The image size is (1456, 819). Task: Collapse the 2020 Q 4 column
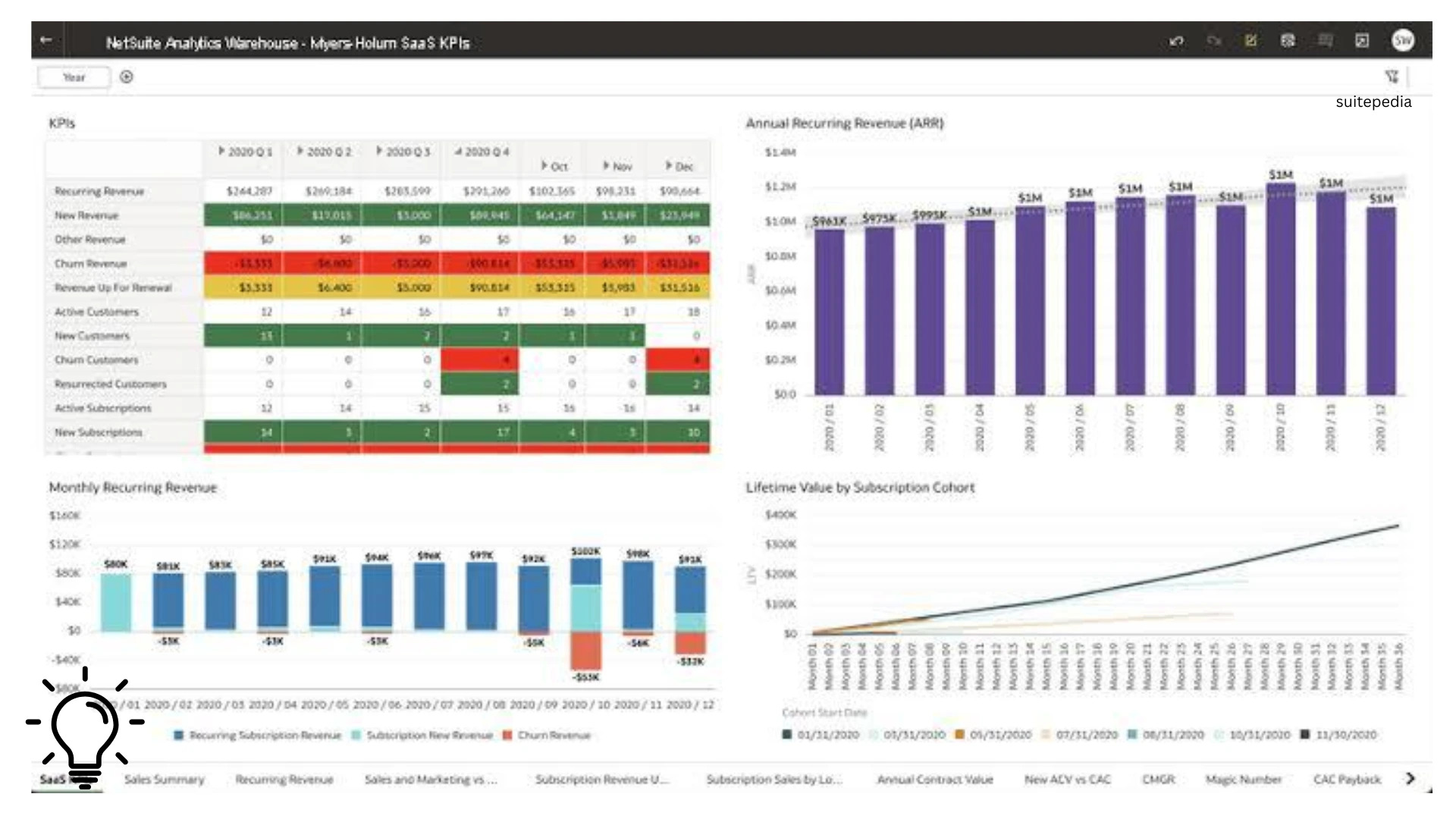click(x=458, y=152)
